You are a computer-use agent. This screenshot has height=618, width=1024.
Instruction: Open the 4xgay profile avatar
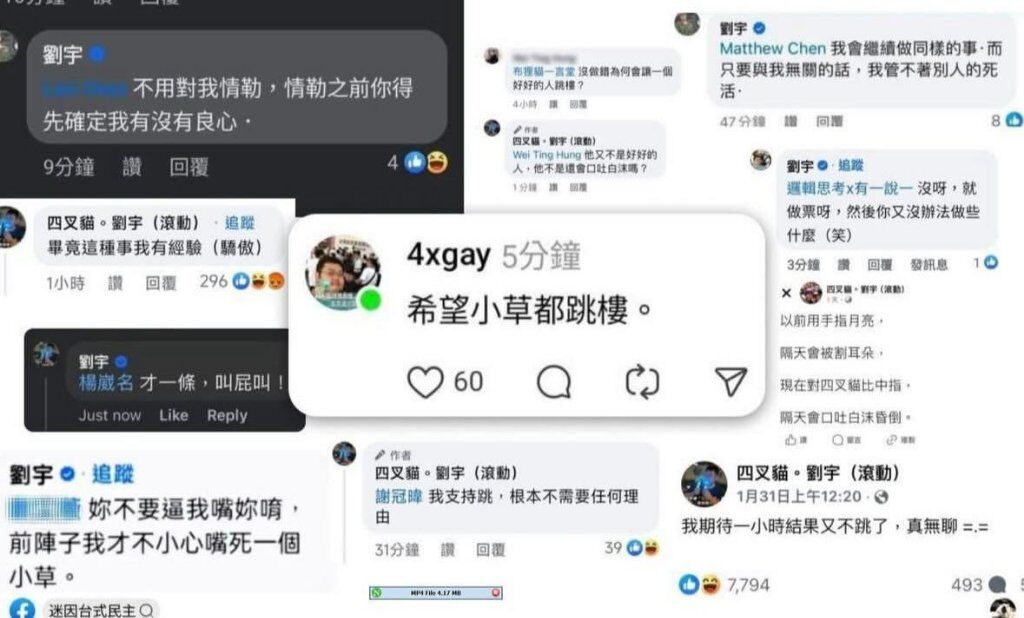(344, 272)
